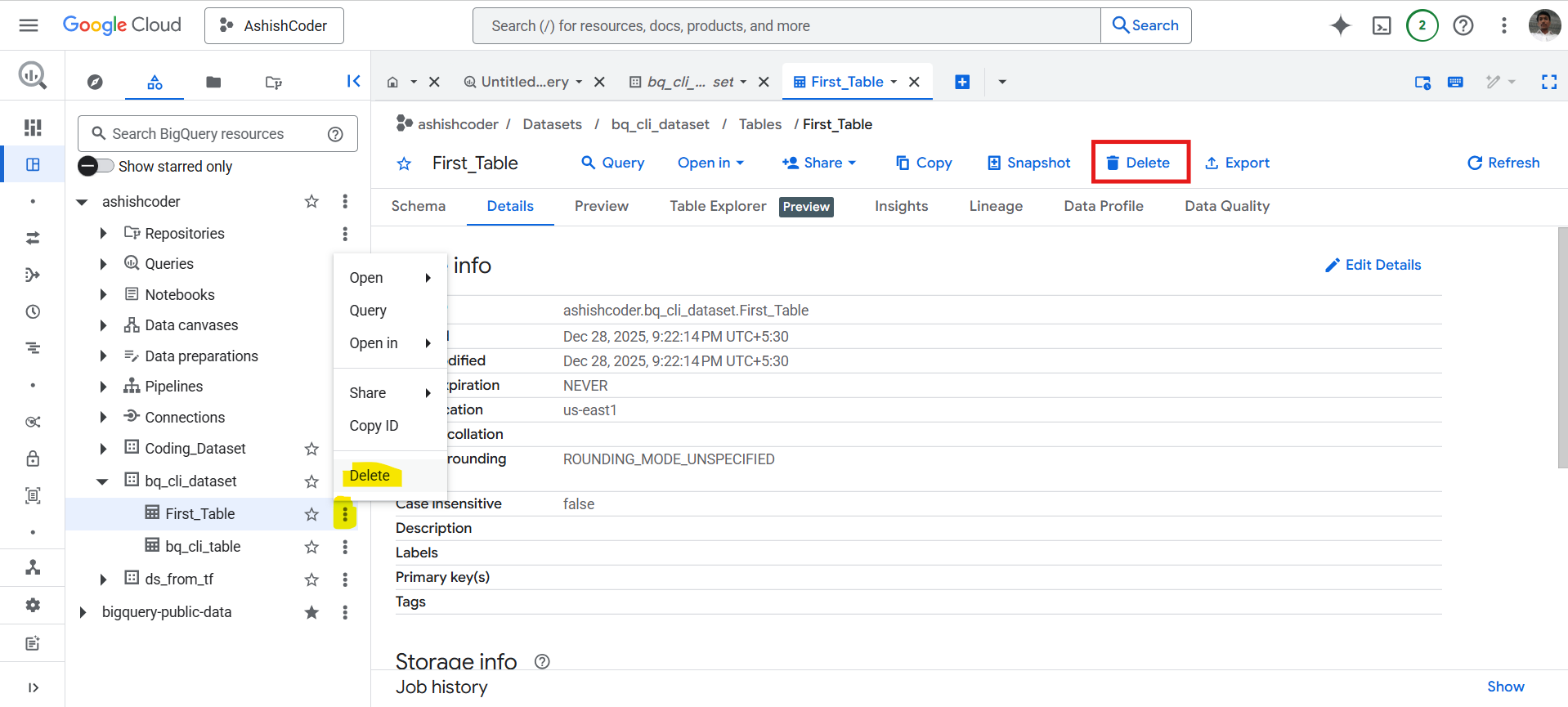
Task: Star the First_Table title
Action: pyautogui.click(x=404, y=163)
